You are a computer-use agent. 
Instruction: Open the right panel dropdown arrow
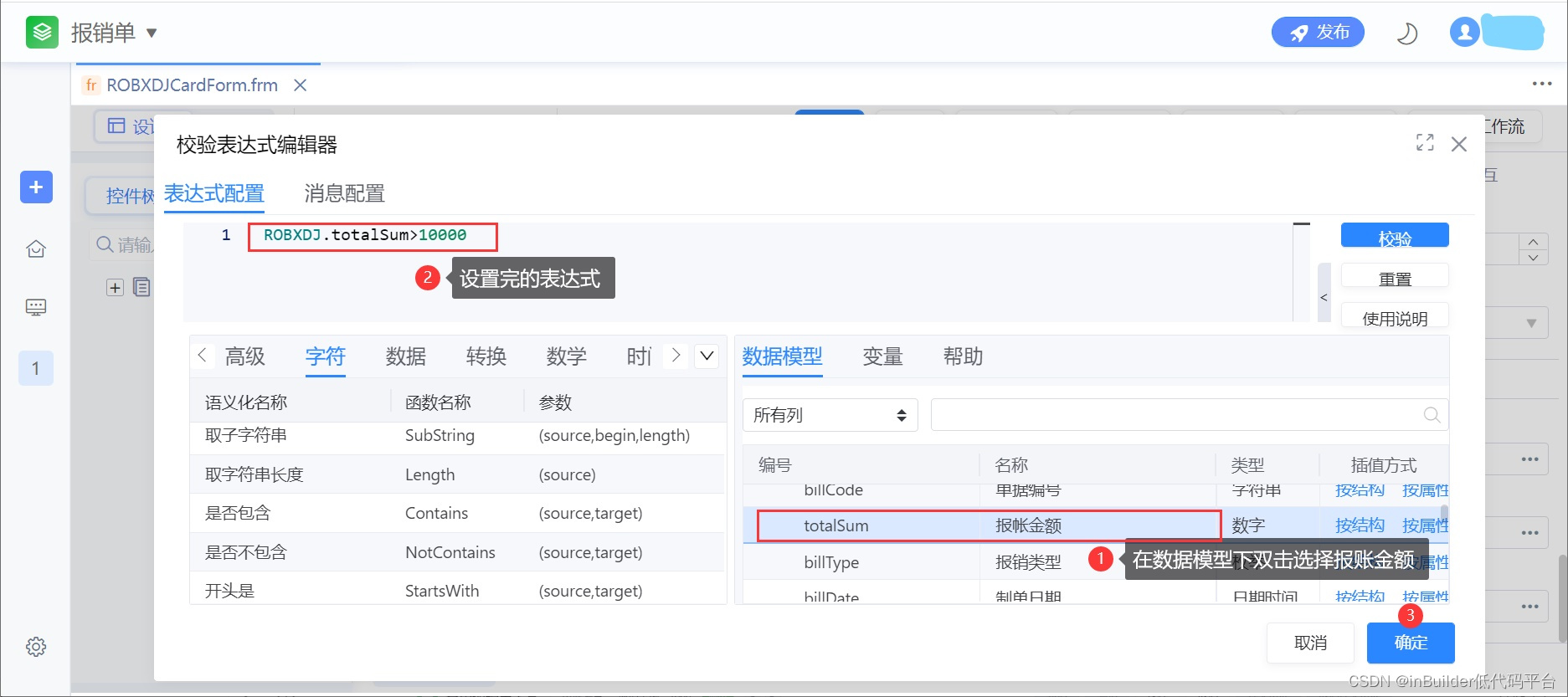1531,323
